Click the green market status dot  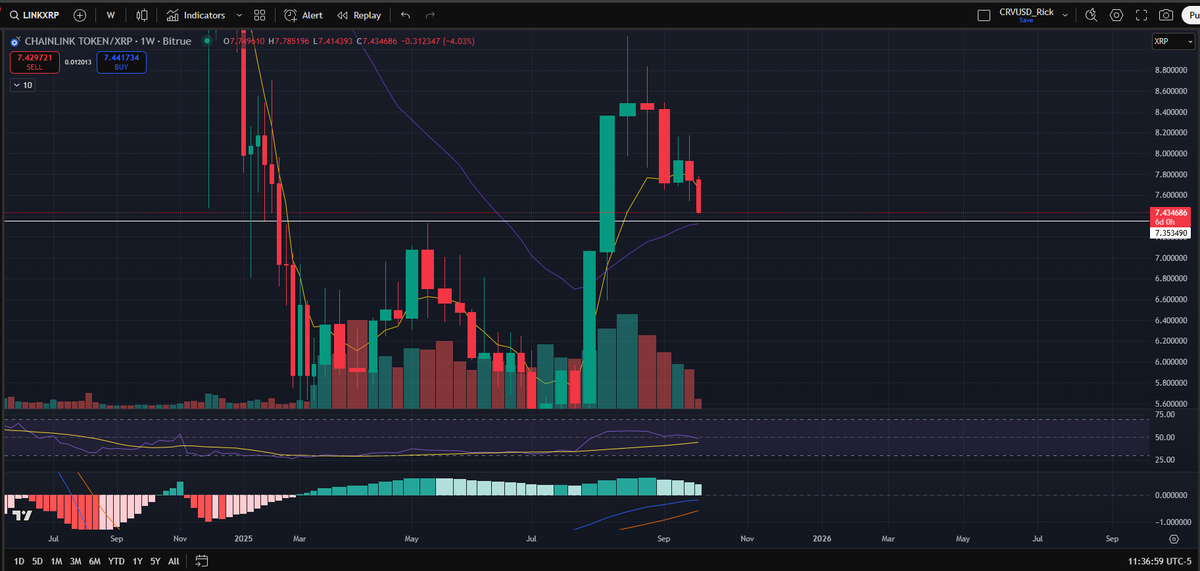coord(205,41)
